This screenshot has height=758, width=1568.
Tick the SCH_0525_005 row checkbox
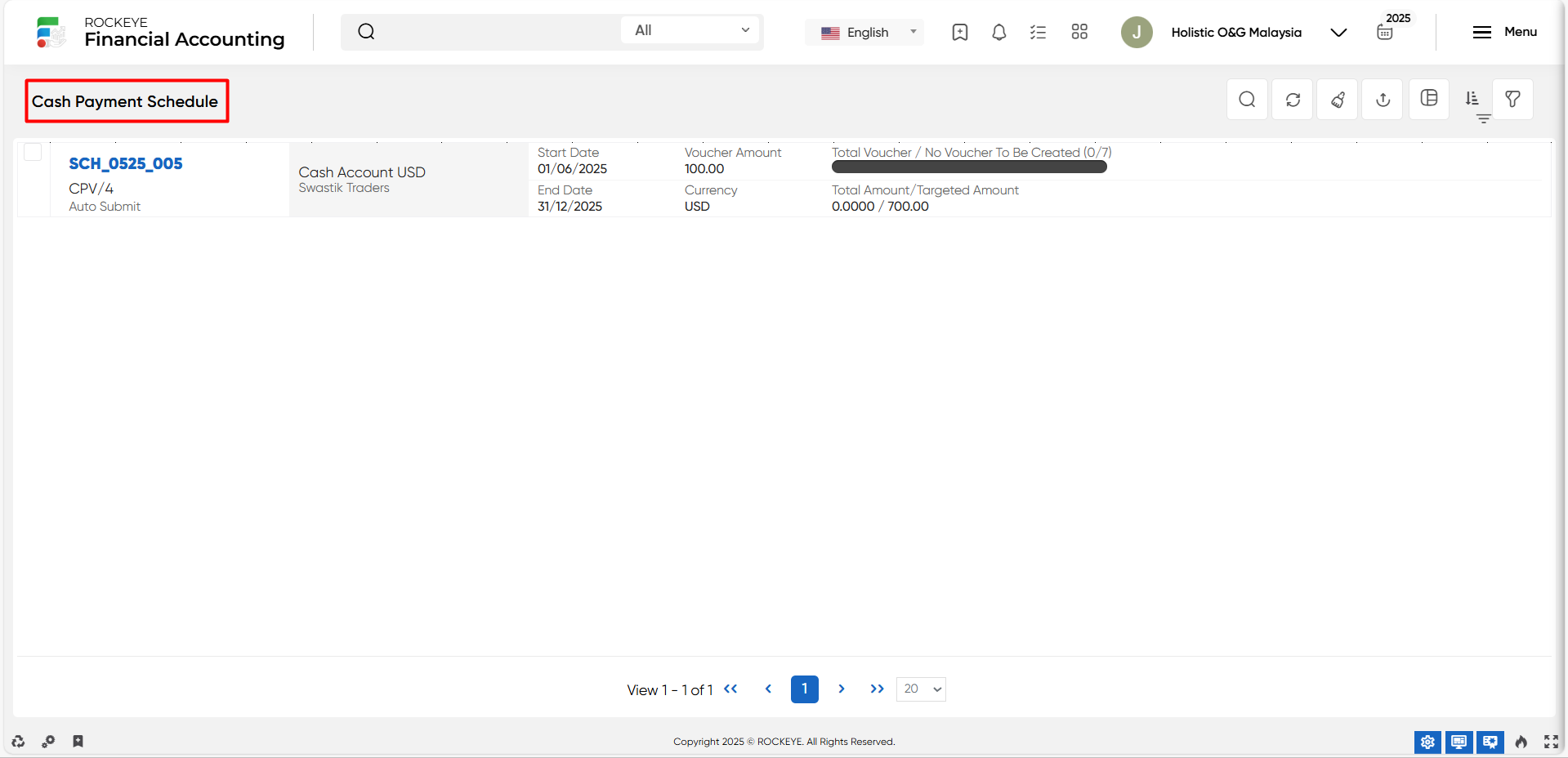click(x=33, y=152)
